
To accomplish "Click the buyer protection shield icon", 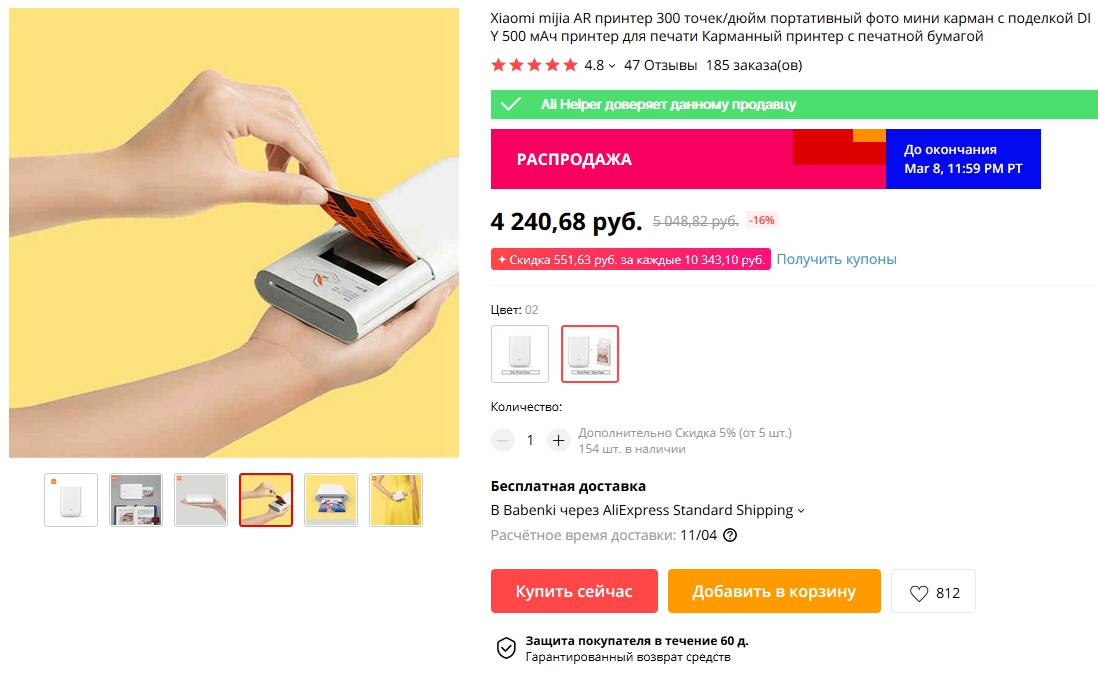I will tap(506, 648).
